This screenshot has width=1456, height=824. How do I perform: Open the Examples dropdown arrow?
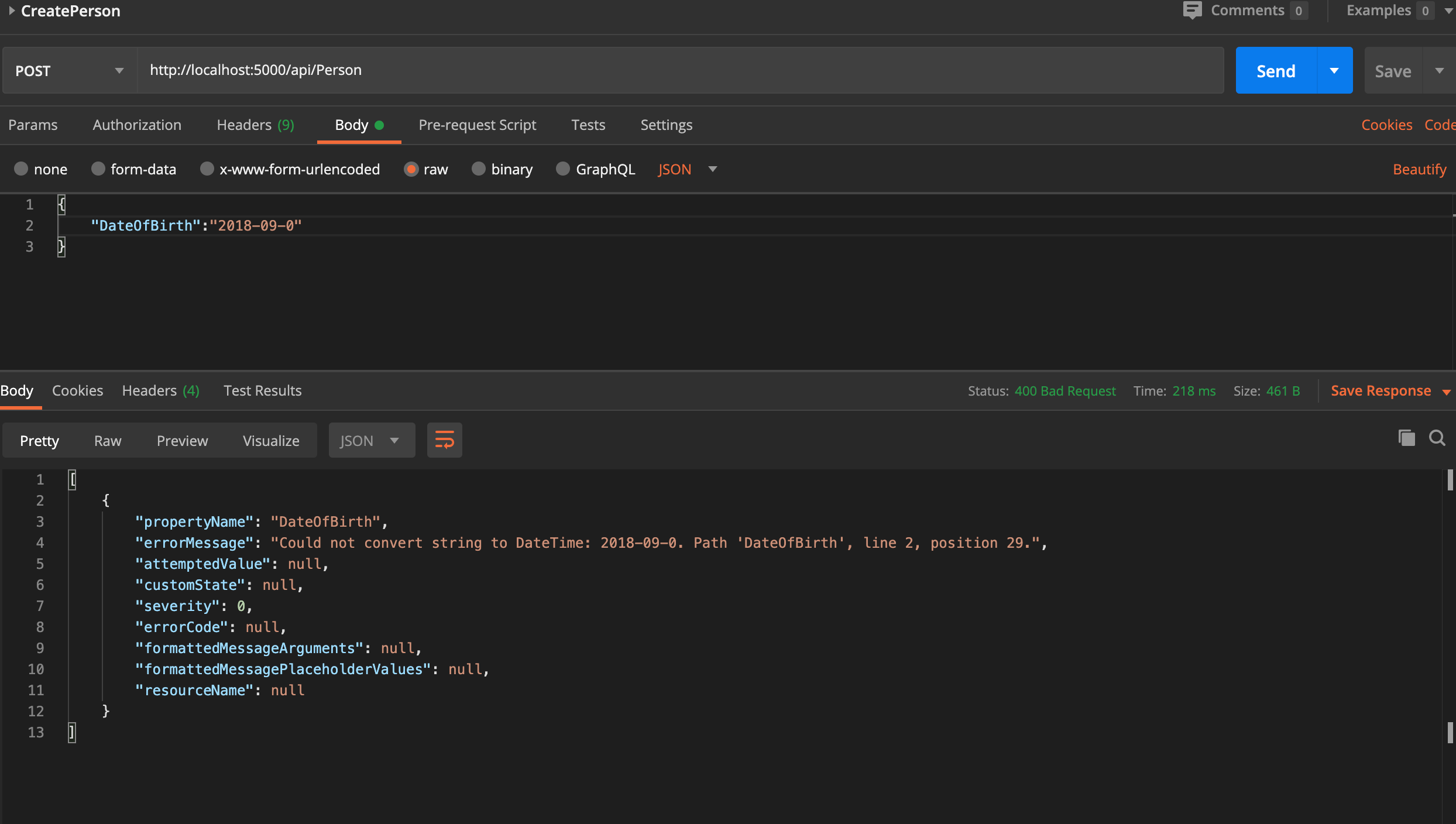(1448, 11)
